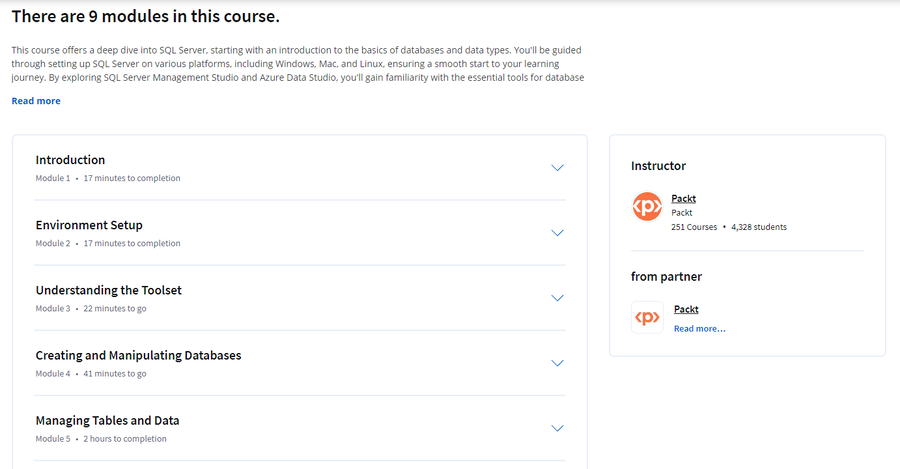Image resolution: width=900 pixels, height=469 pixels.
Task: Select Creating and Manipulating Databases title
Action: coord(138,355)
